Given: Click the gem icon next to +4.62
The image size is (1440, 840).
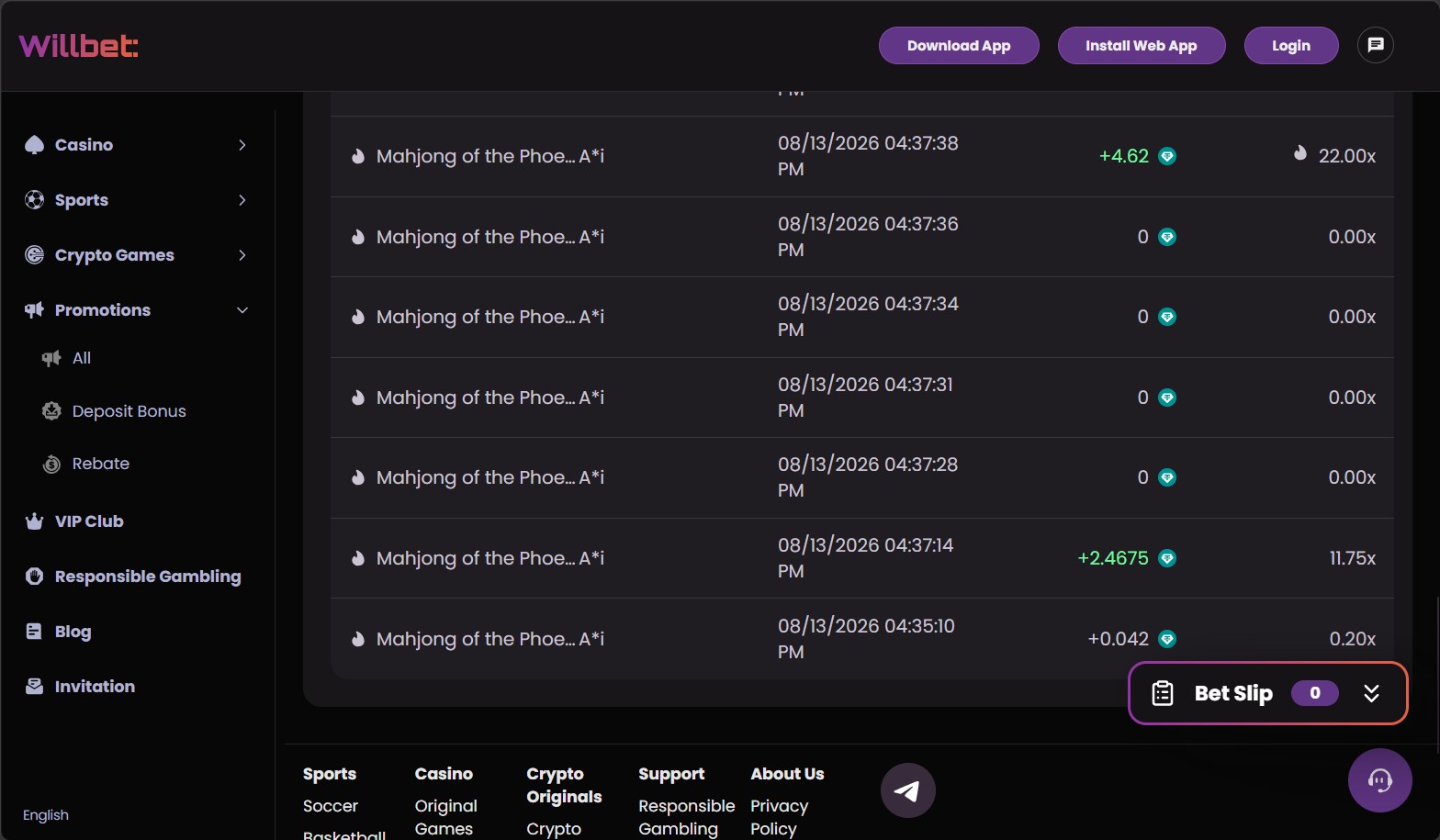Looking at the screenshot, I should (x=1167, y=156).
